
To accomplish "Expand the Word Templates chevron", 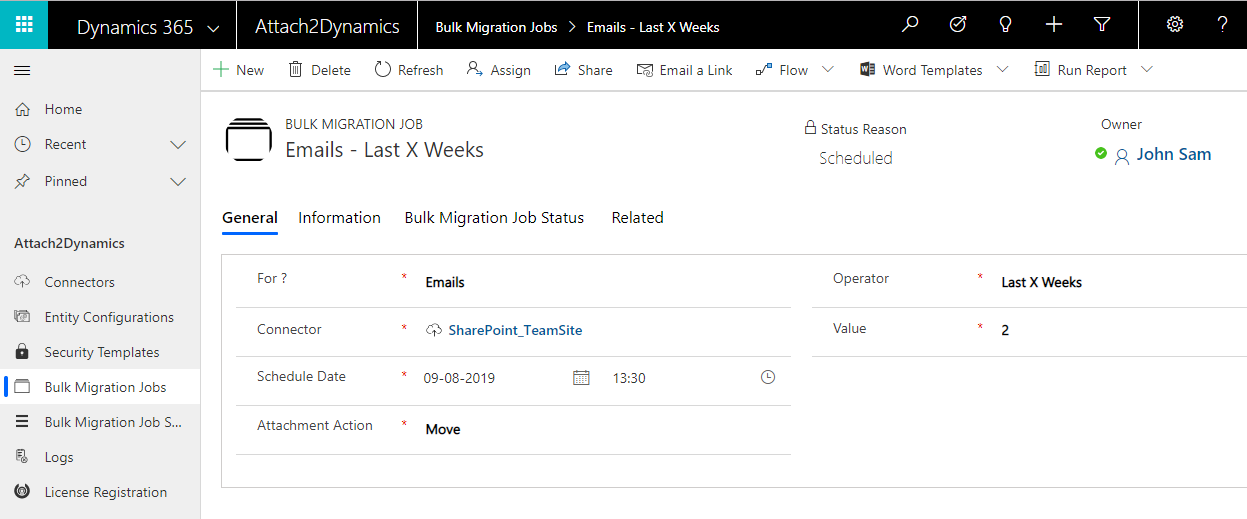I will tap(1003, 69).
